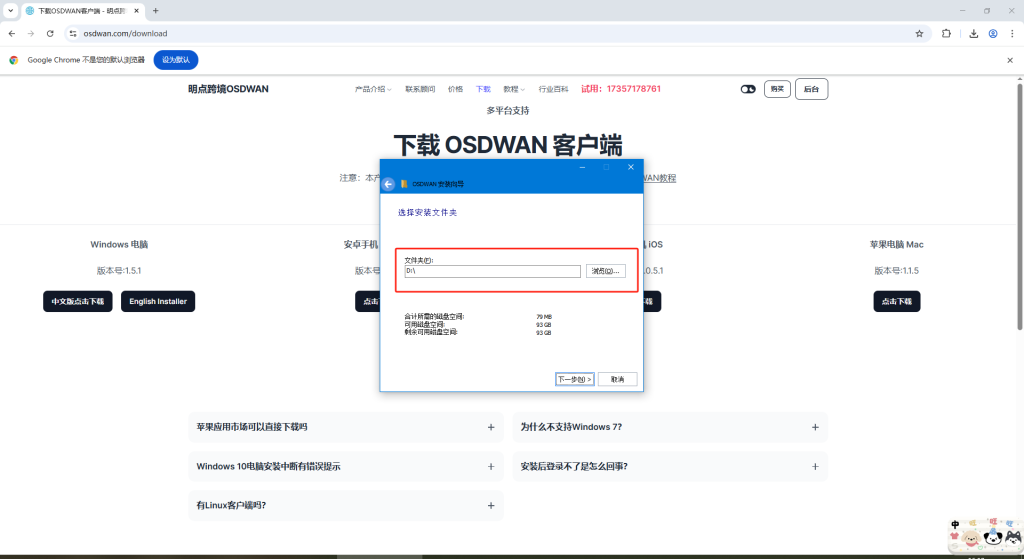The height and width of the screenshot is (559, 1024).
Task: Click the 试用: 17357178761 phone link
Action: pos(621,89)
